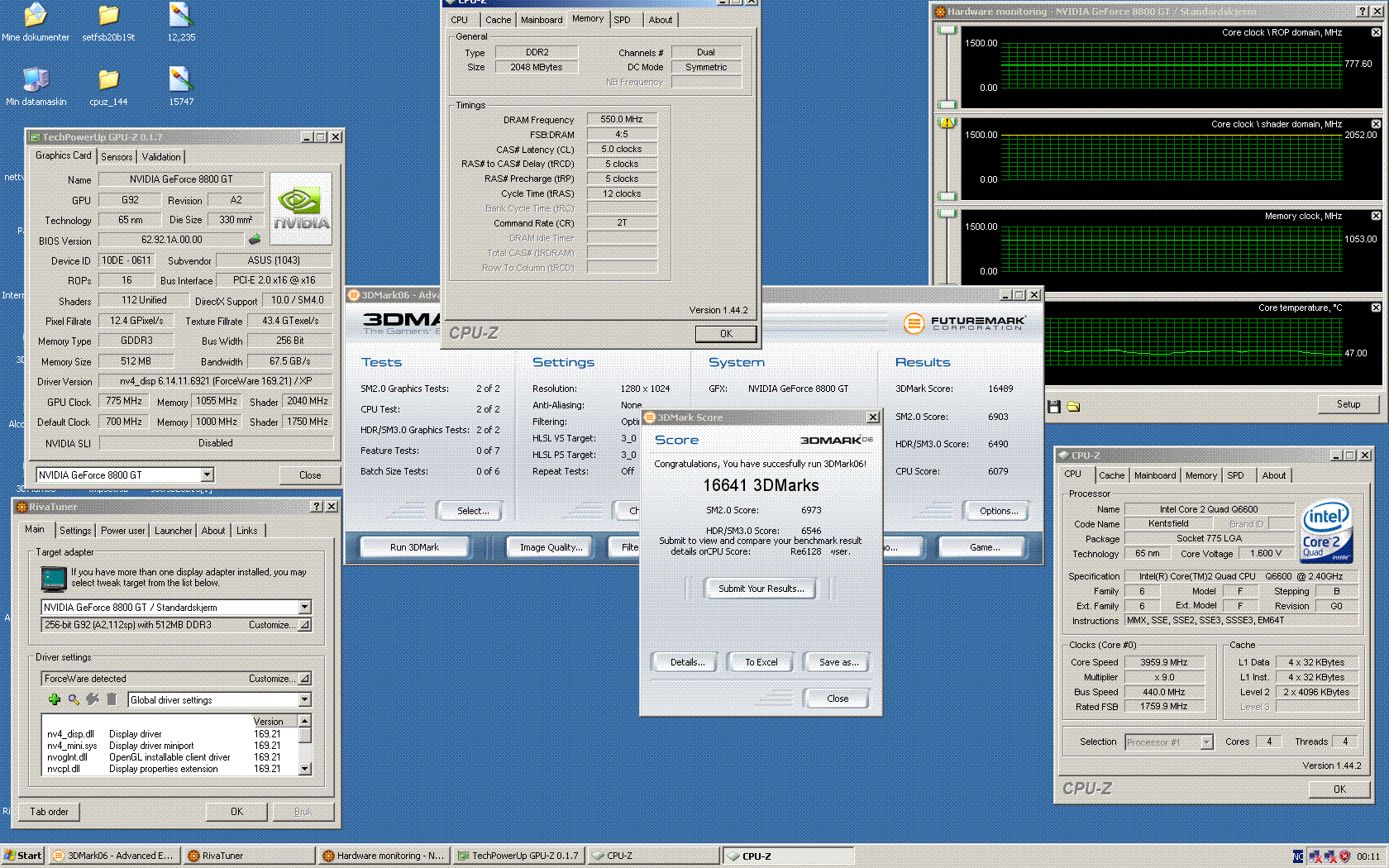Select the cpuz_144 folder on desktop
1389x868 pixels.
click(108, 87)
